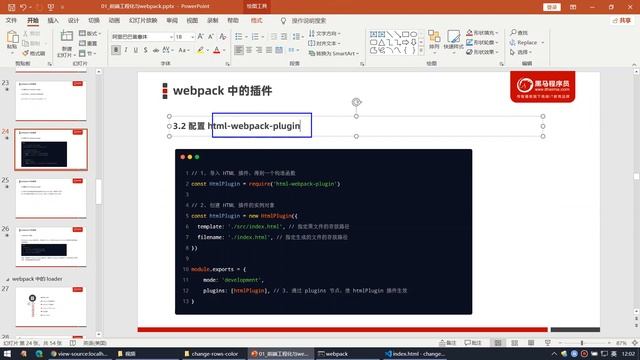This screenshot has width=640, height=360.
Task: Click Start From Beginning presentation icon
Action: [x=51, y=7]
